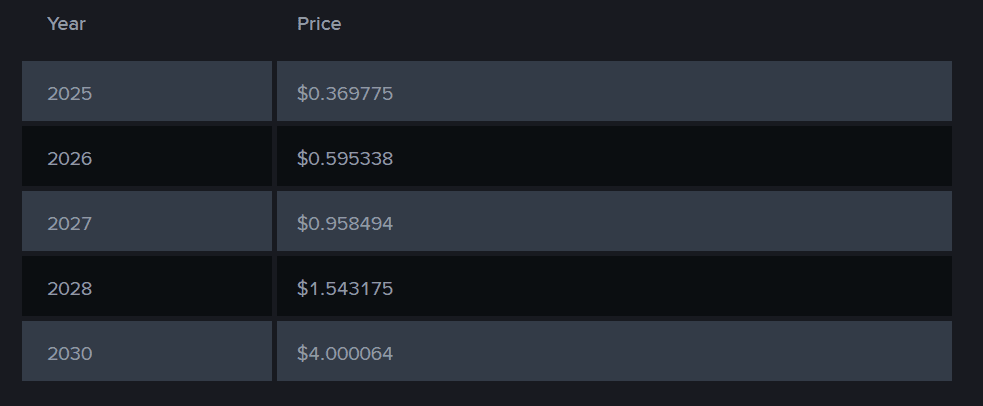Click the $0.595338 price value
This screenshot has height=406, width=983.
(x=345, y=159)
